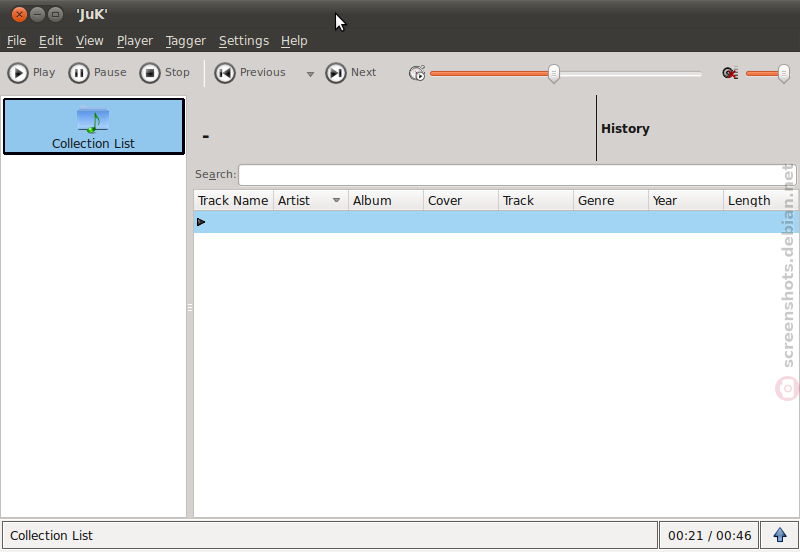The height and width of the screenshot is (552, 800).
Task: Close the JuK window
Action: 19,14
